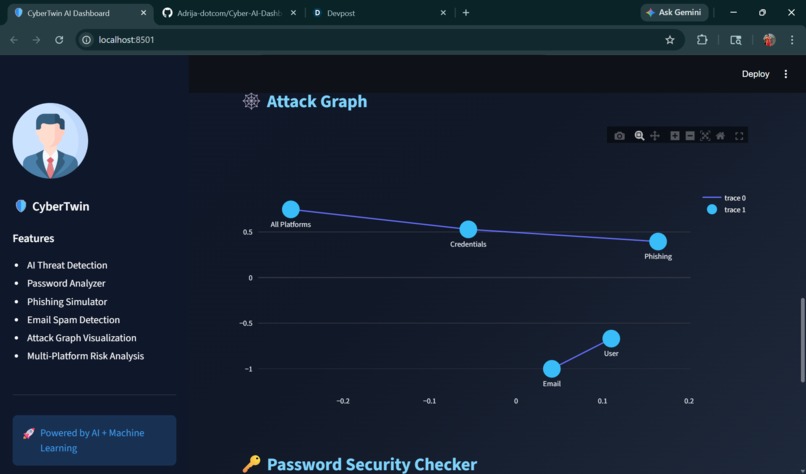
Task: Click the site information icon in address bar
Action: coord(86,40)
